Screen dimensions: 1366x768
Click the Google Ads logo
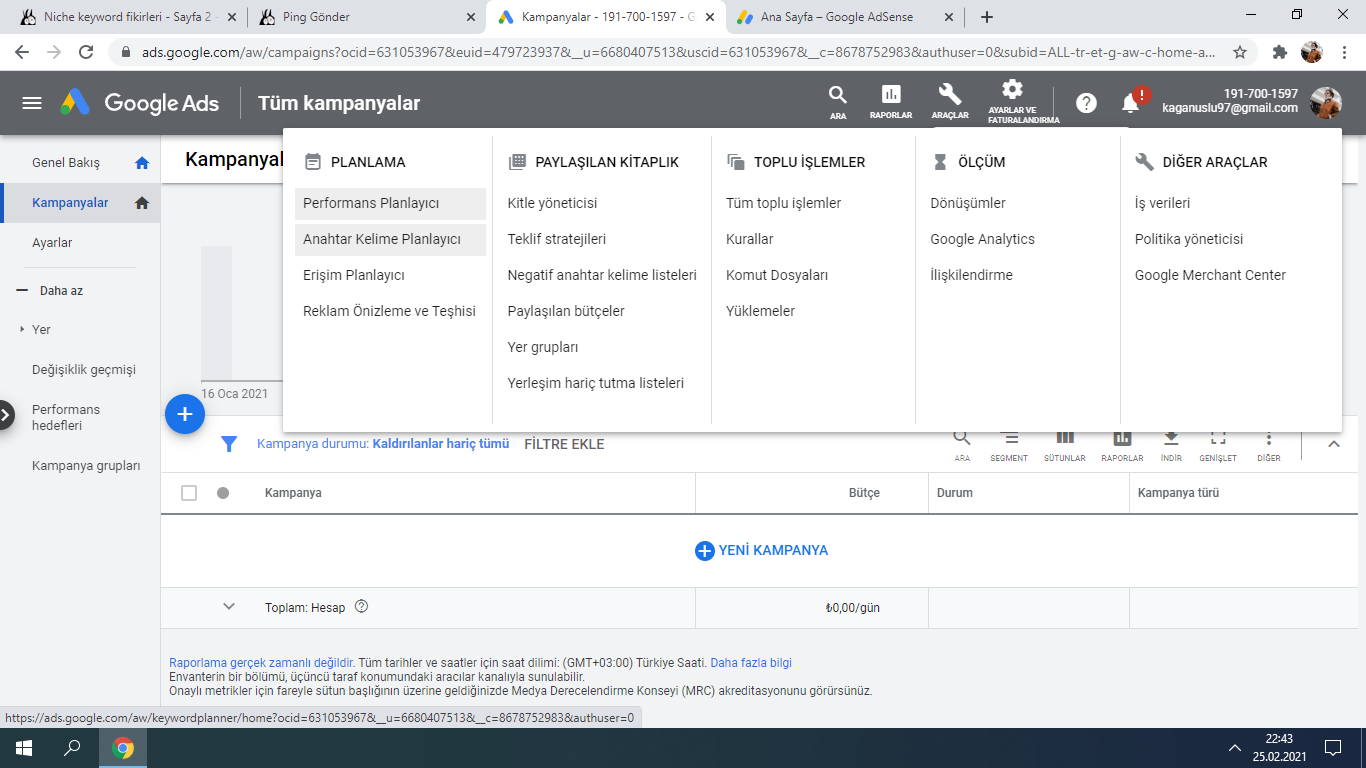point(140,103)
